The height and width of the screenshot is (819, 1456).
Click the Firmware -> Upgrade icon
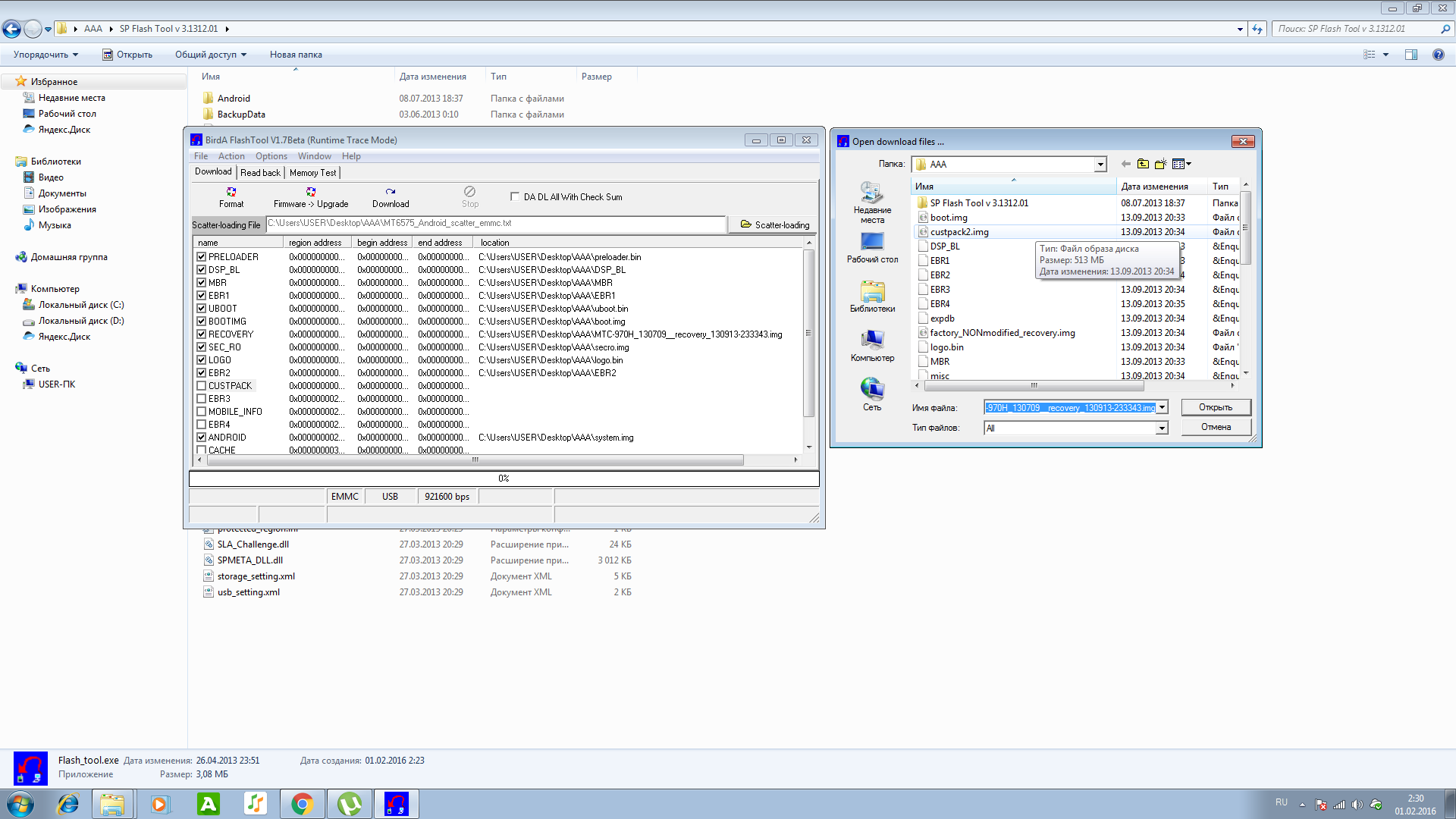click(311, 192)
